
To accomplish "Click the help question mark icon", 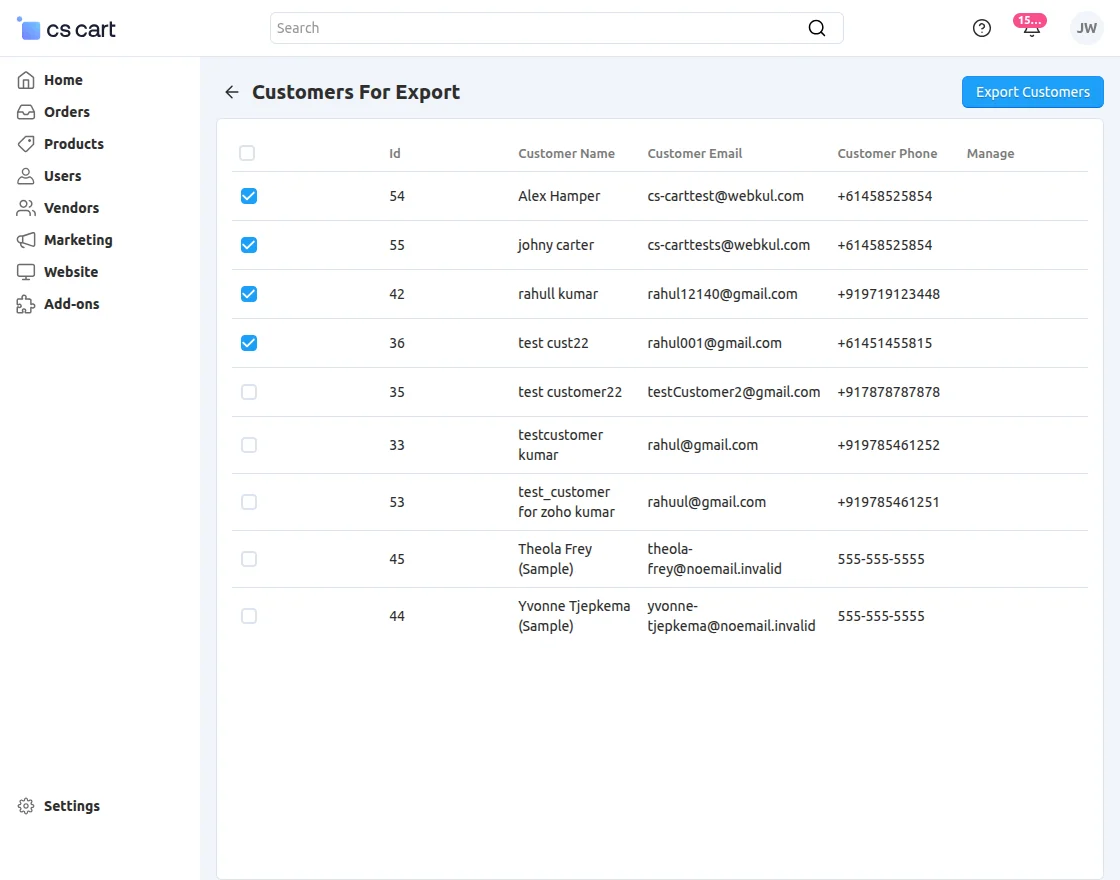I will tap(981, 28).
